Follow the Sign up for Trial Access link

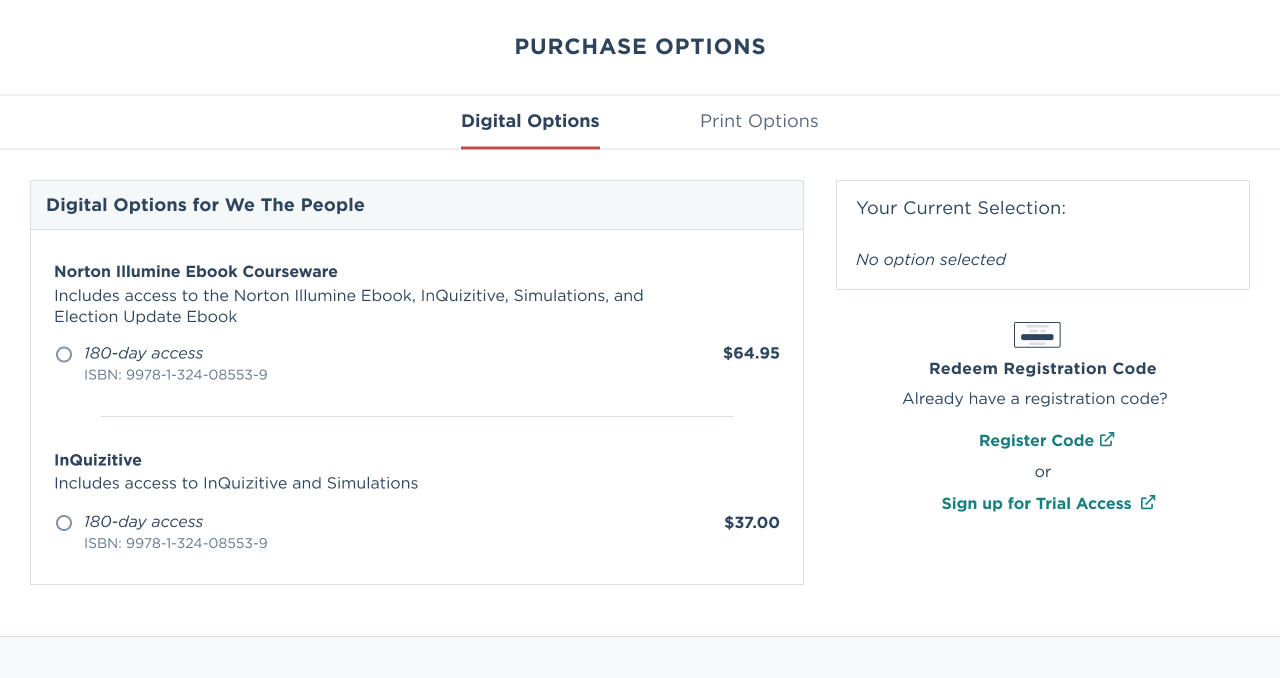[1037, 503]
